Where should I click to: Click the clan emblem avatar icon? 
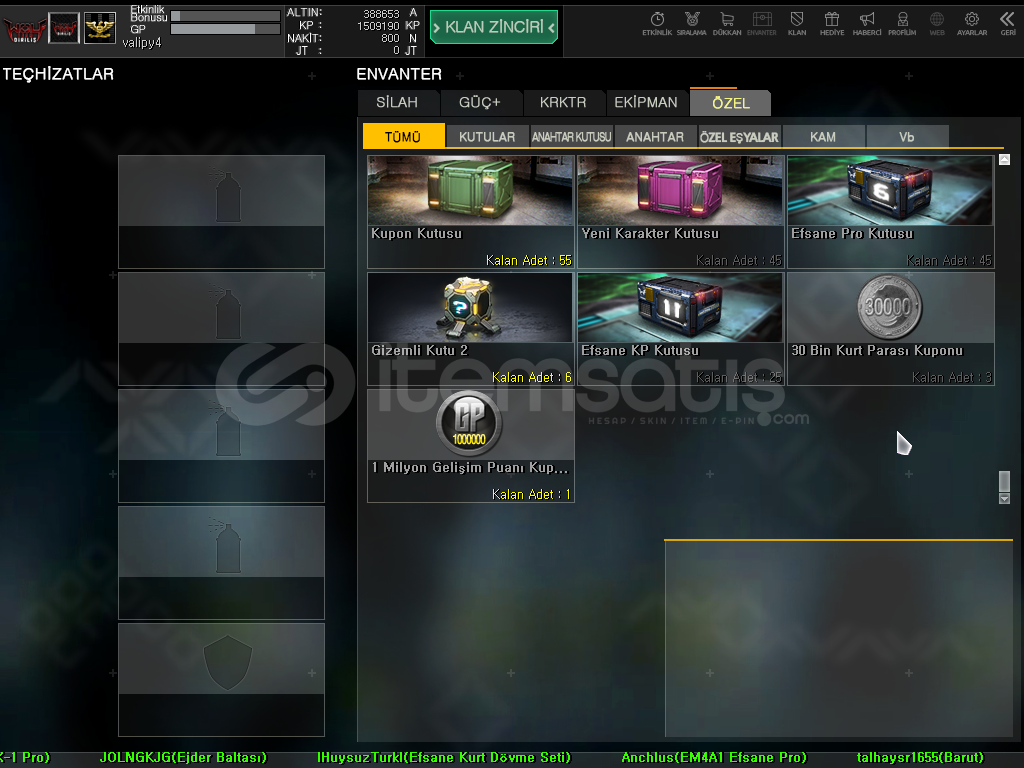click(64, 28)
